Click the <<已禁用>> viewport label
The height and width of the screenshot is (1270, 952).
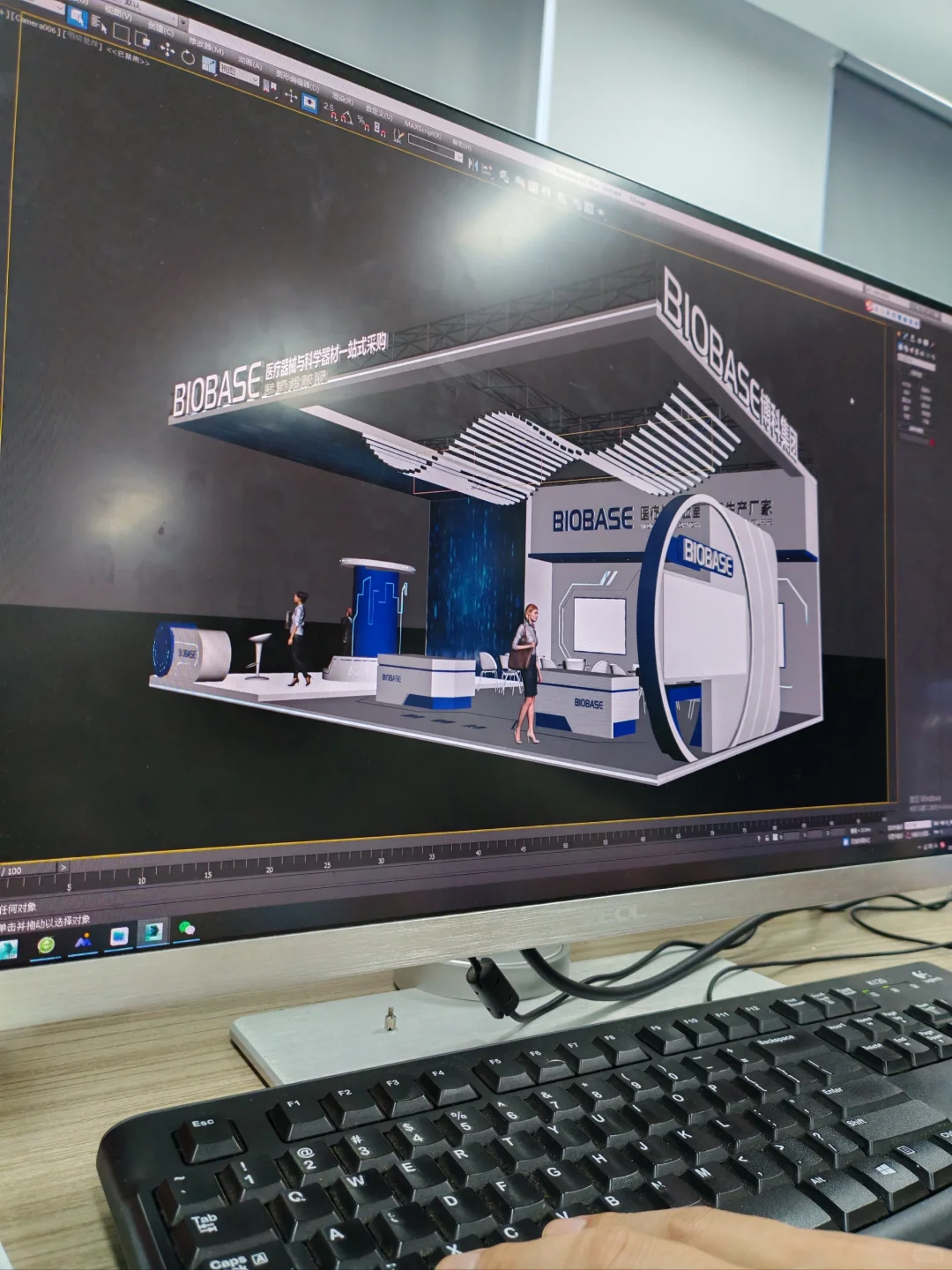pyautogui.click(x=128, y=57)
